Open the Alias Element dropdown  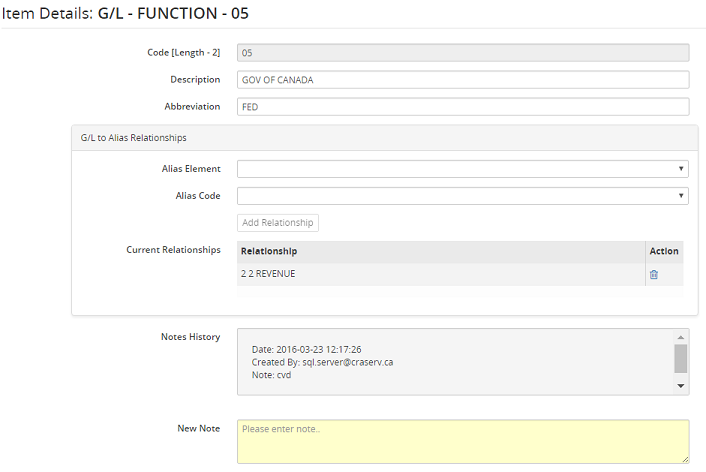462,169
